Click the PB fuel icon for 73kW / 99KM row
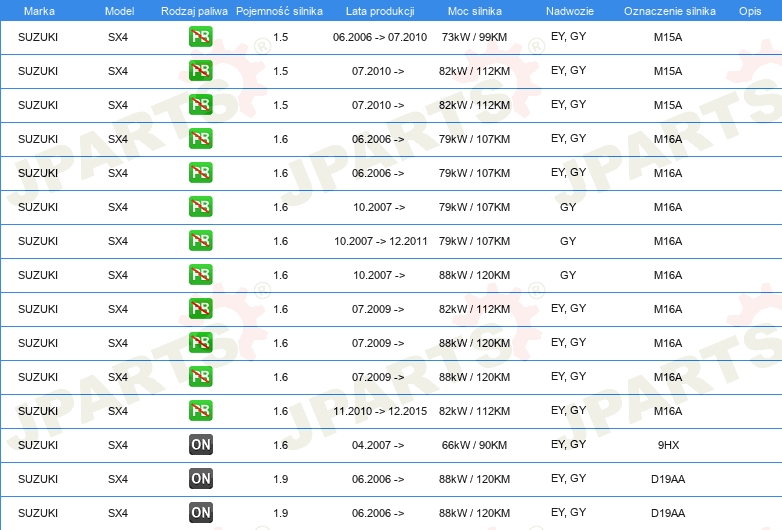The height and width of the screenshot is (530, 782). click(200, 37)
